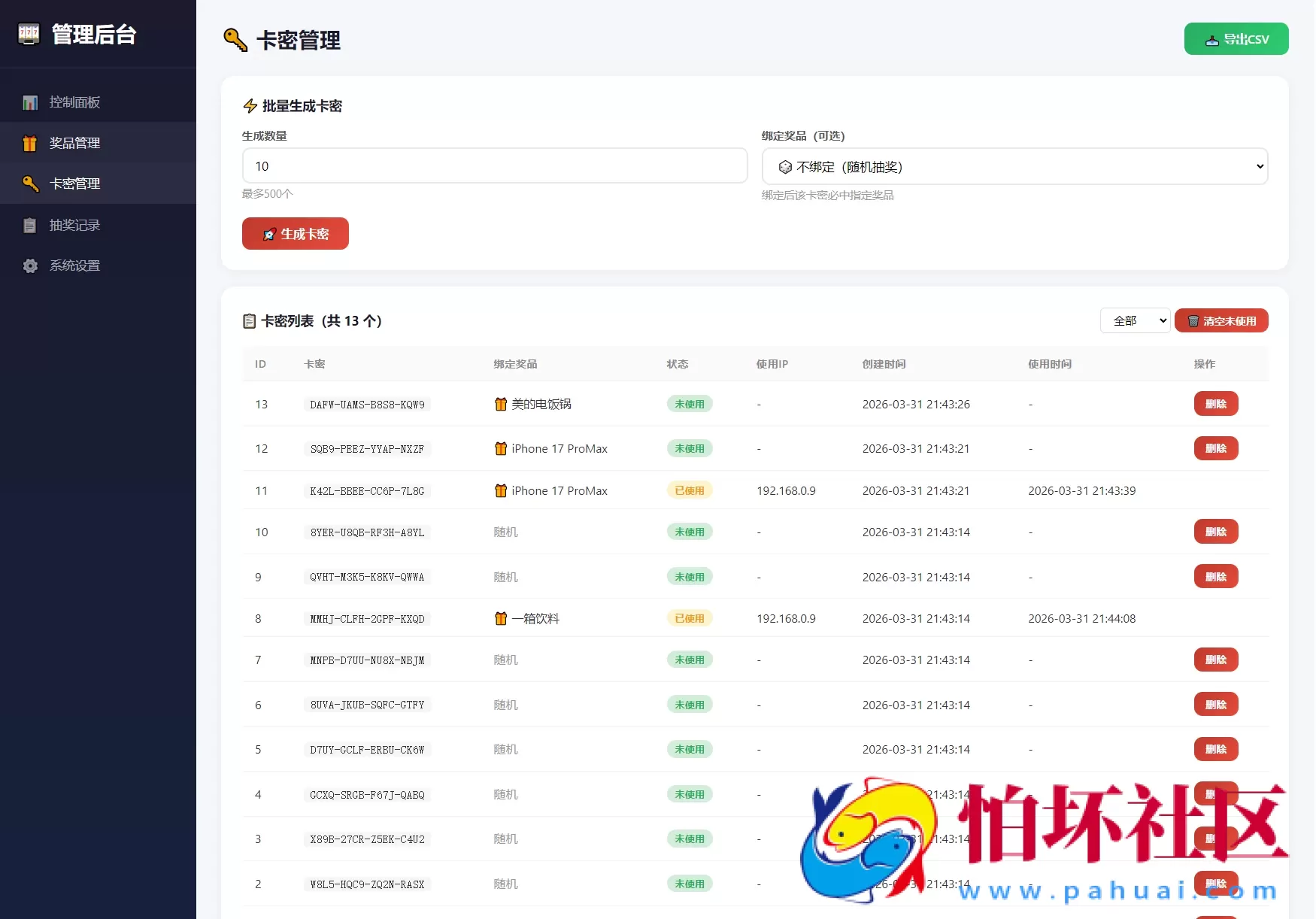Click the 生成数量 quantity input field
This screenshot has width=1316, height=919.
494,166
